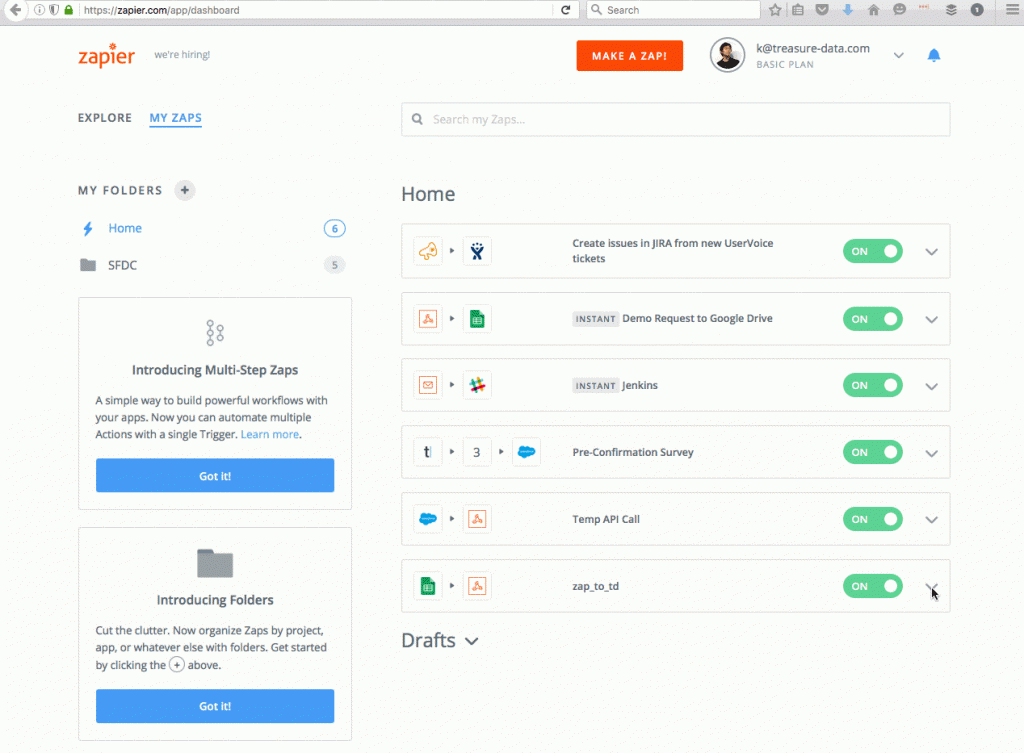The image size is (1024, 753).
Task: Click the UserVoice megaphone app icon
Action: tap(428, 251)
